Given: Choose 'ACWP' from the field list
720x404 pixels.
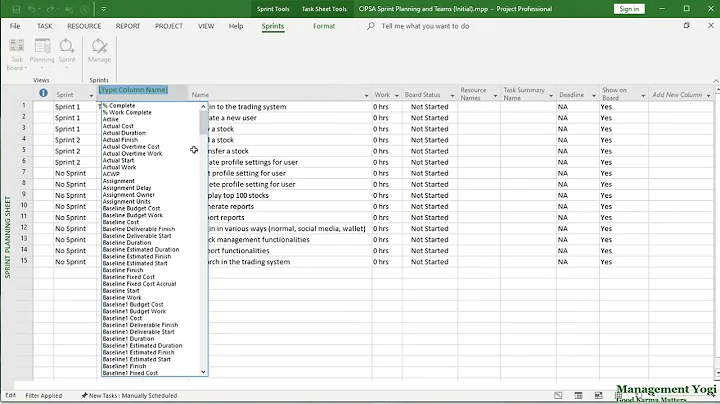Looking at the screenshot, I should (x=111, y=174).
